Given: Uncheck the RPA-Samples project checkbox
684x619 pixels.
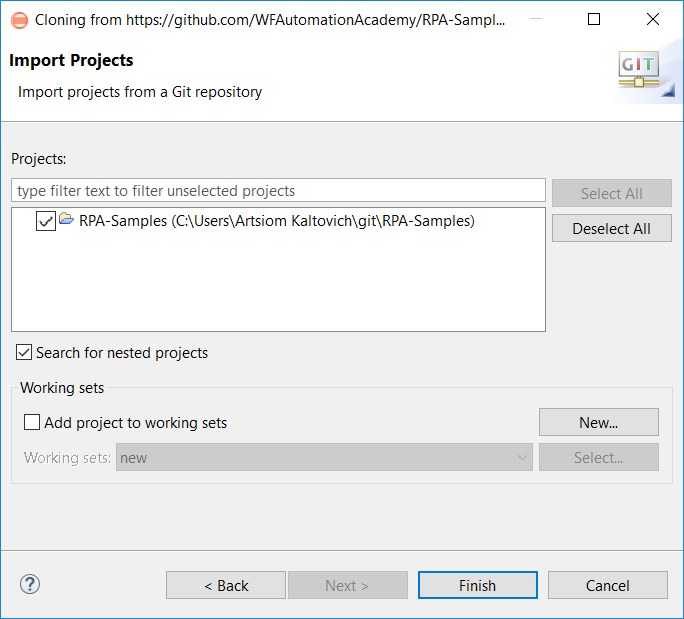Looking at the screenshot, I should click(46, 221).
